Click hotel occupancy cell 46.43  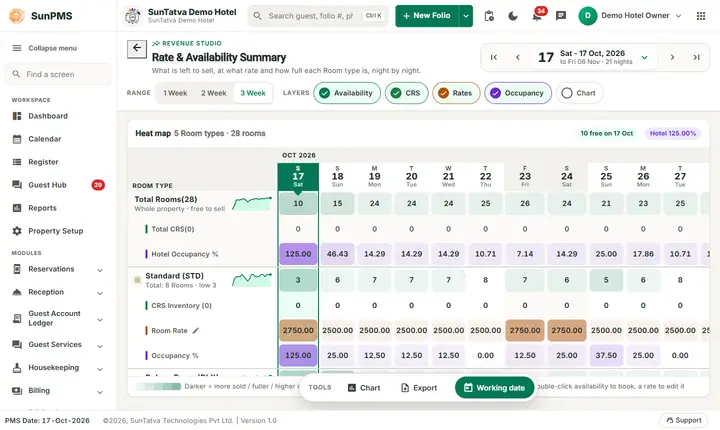[338, 254]
